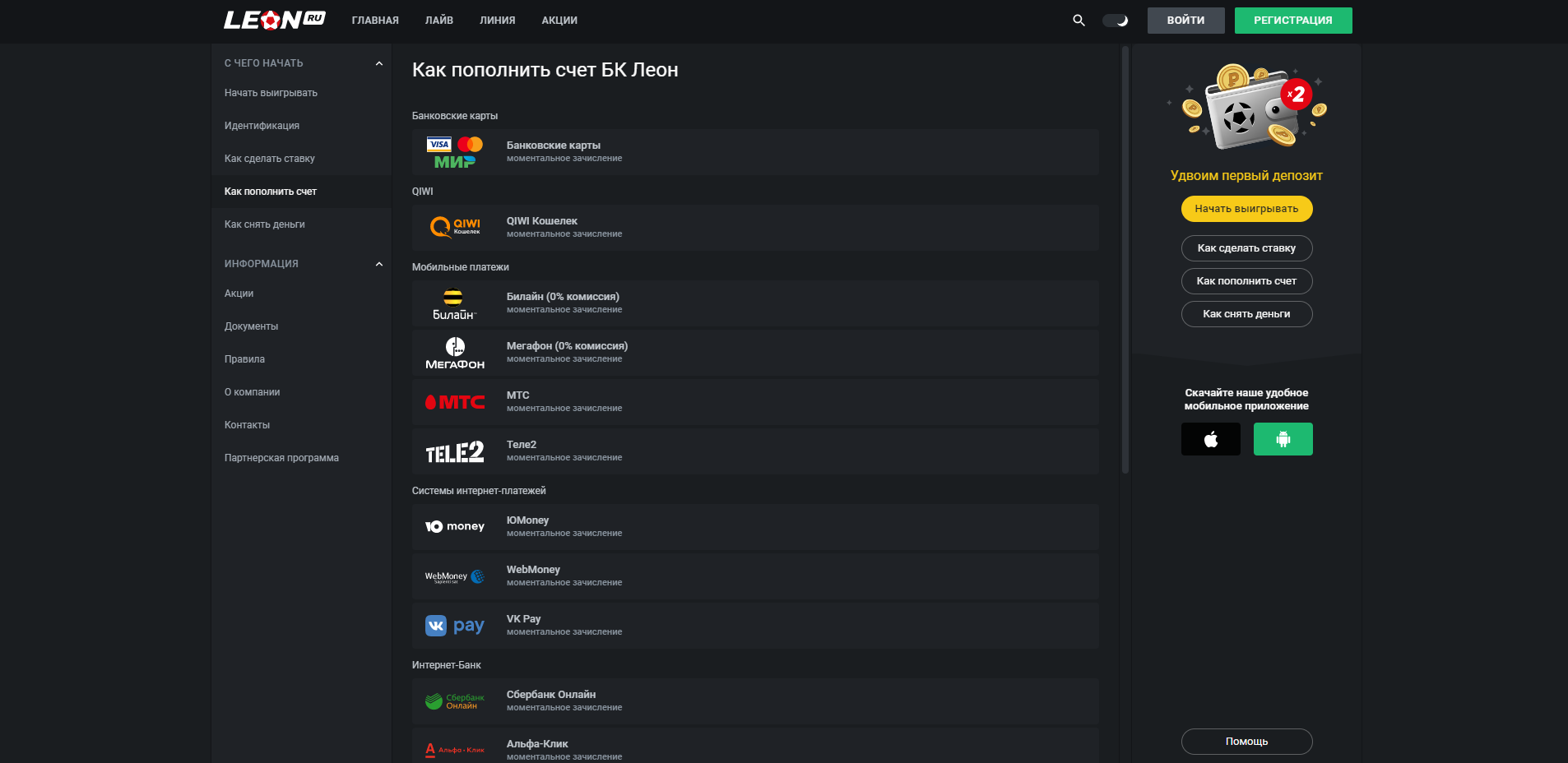Screen dimensions: 1568x763
Task: Select the VK Pay title text
Action: click(524, 619)
